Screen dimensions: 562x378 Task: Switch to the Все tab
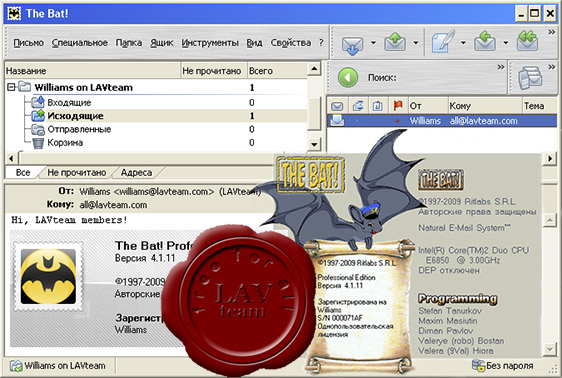(23, 173)
